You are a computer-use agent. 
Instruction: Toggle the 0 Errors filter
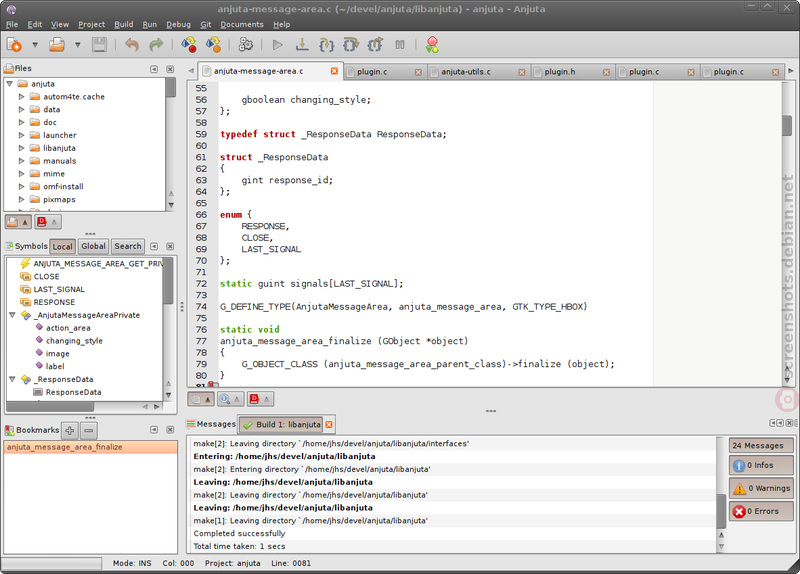click(761, 511)
